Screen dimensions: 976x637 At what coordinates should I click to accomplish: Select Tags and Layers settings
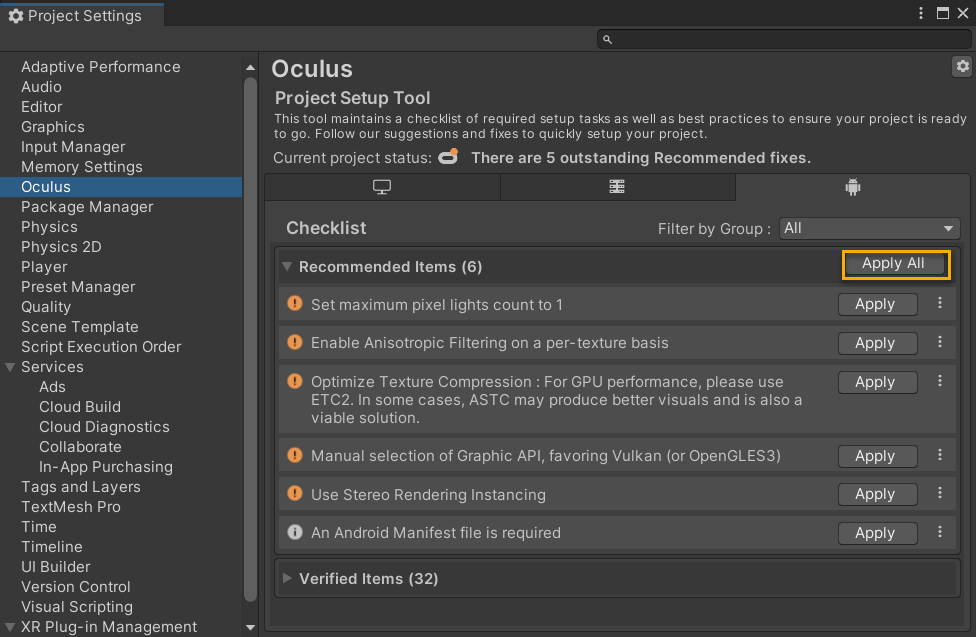tap(81, 486)
